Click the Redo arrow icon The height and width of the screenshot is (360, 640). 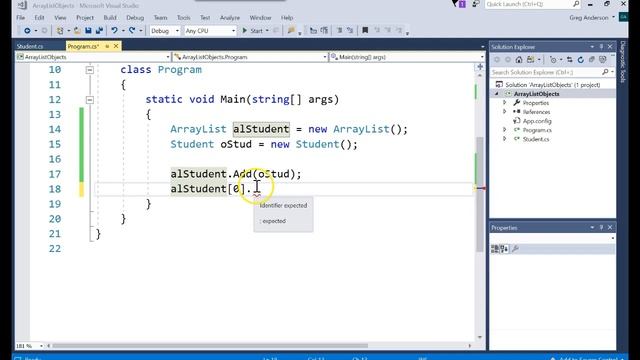coord(132,31)
